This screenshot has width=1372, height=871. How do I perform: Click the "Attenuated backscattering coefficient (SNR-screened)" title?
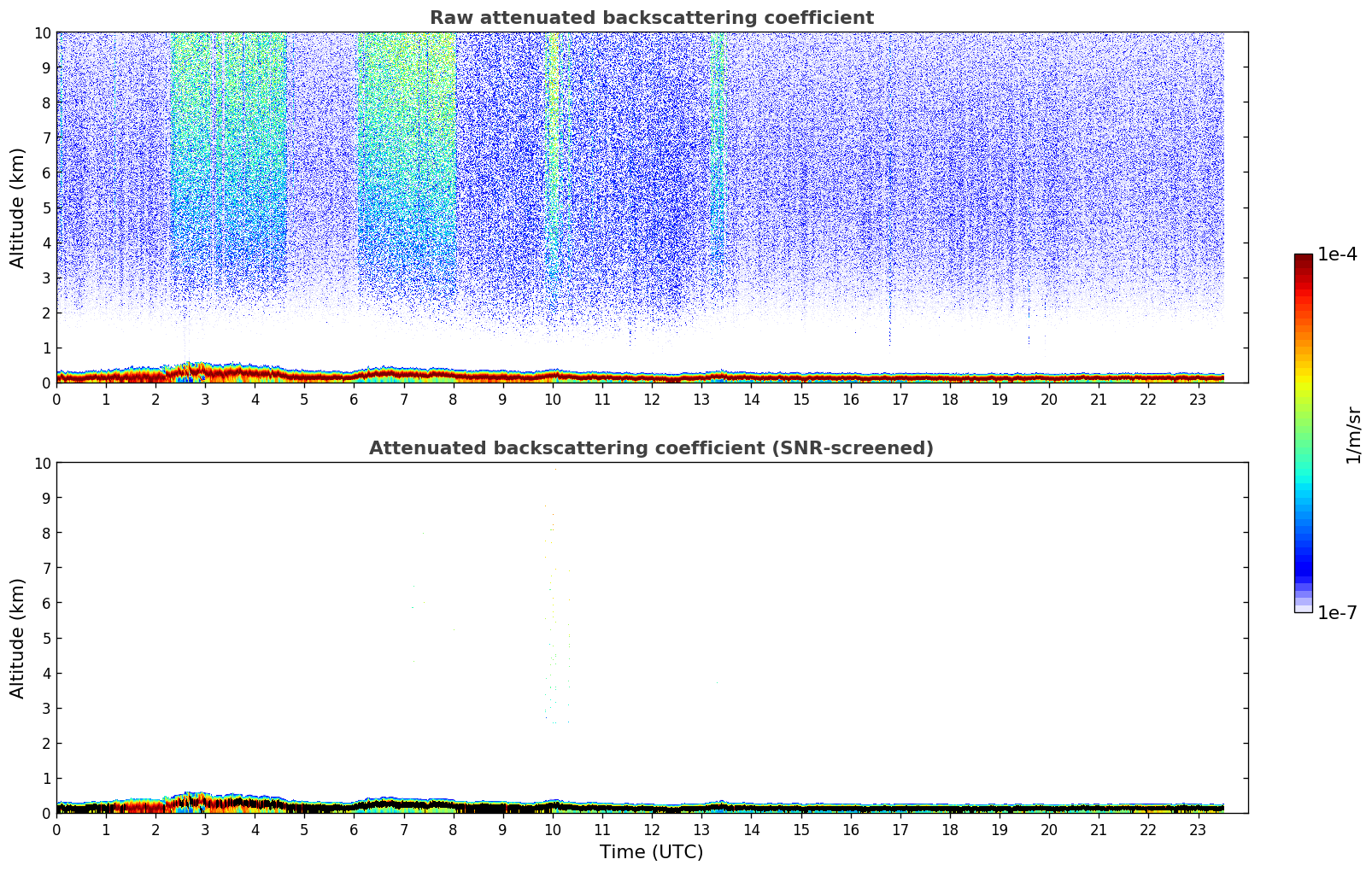point(651,448)
